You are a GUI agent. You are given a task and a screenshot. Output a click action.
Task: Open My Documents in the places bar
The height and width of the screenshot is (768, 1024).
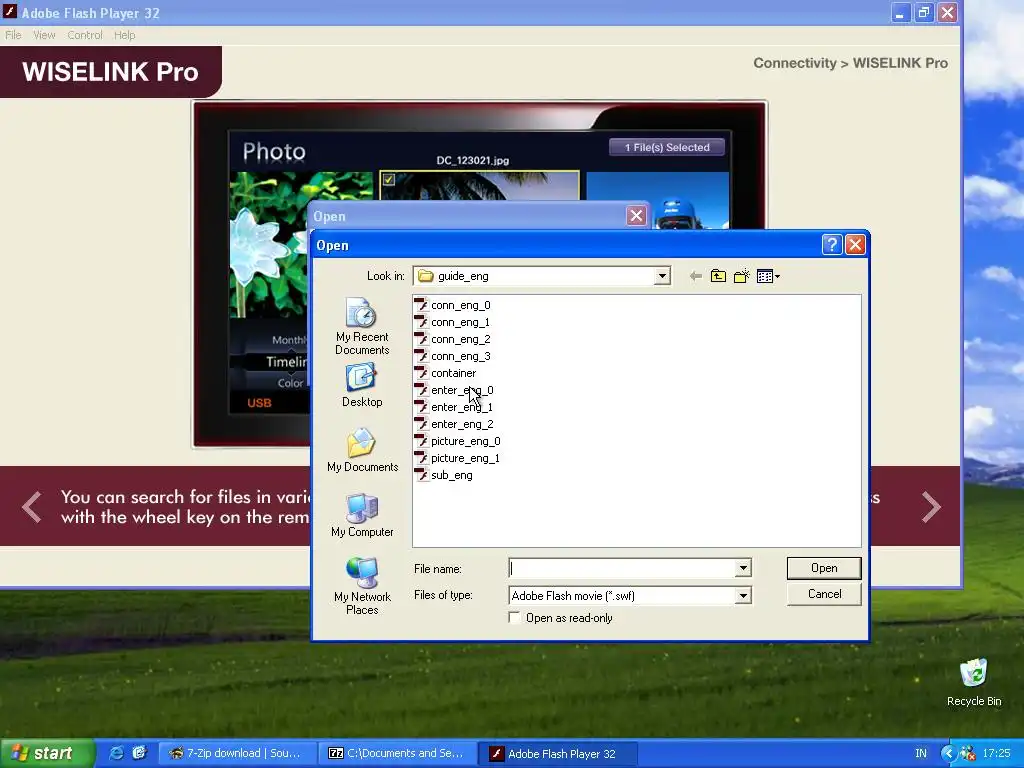click(362, 451)
